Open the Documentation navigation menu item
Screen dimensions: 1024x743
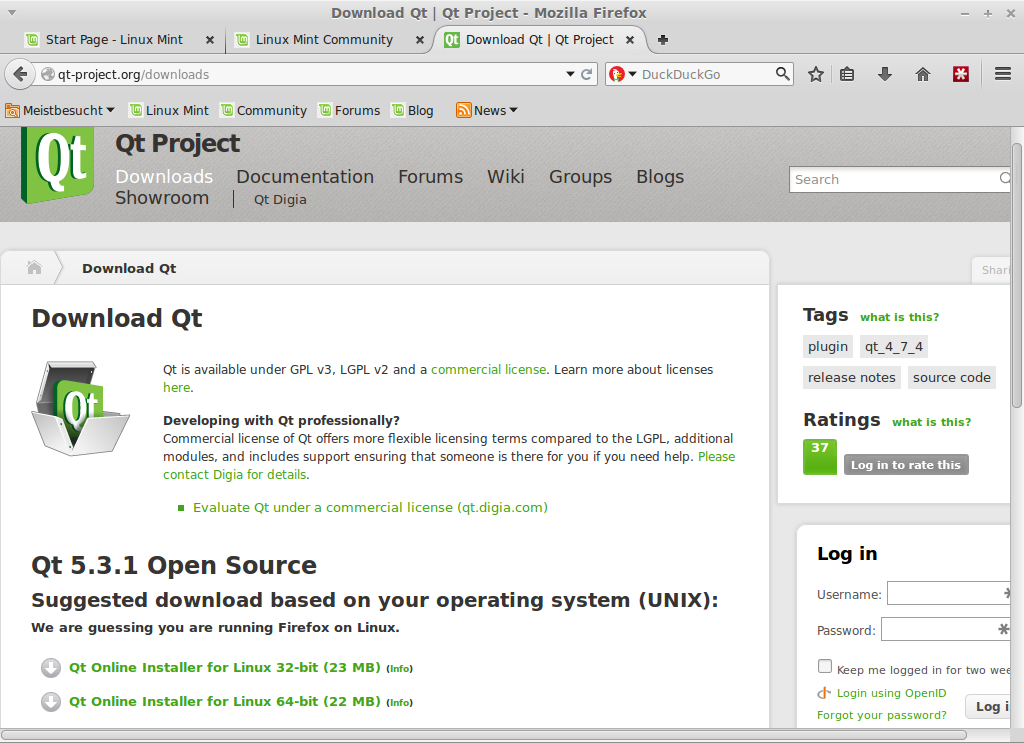(x=305, y=177)
